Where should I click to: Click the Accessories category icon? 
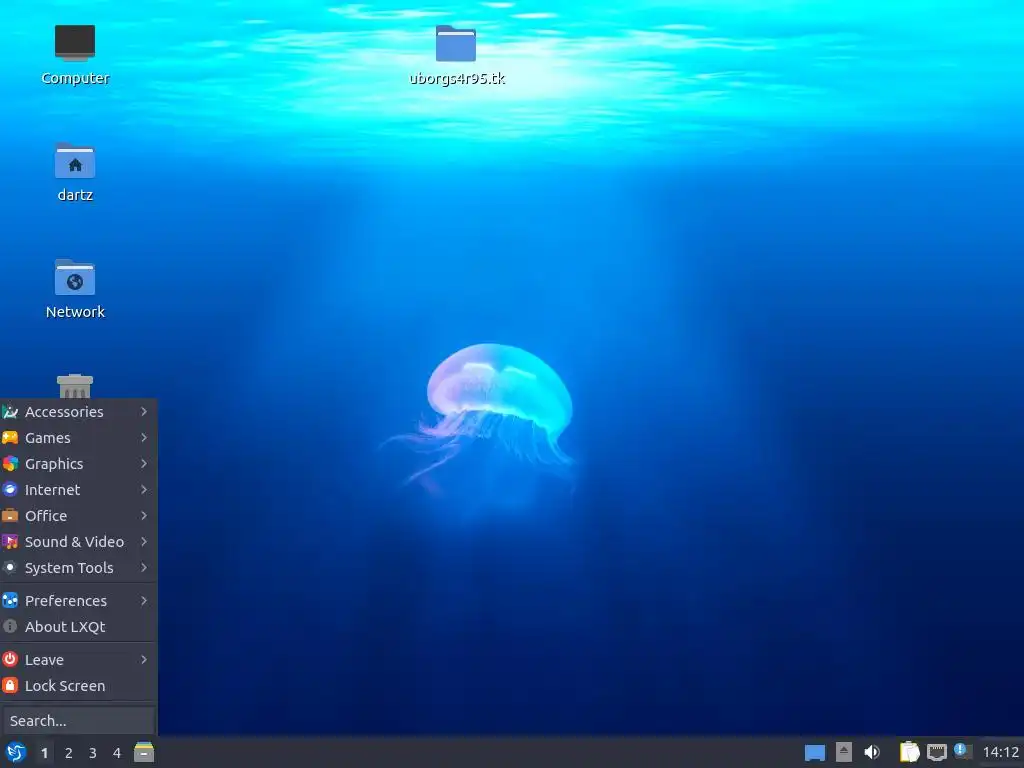click(x=10, y=411)
